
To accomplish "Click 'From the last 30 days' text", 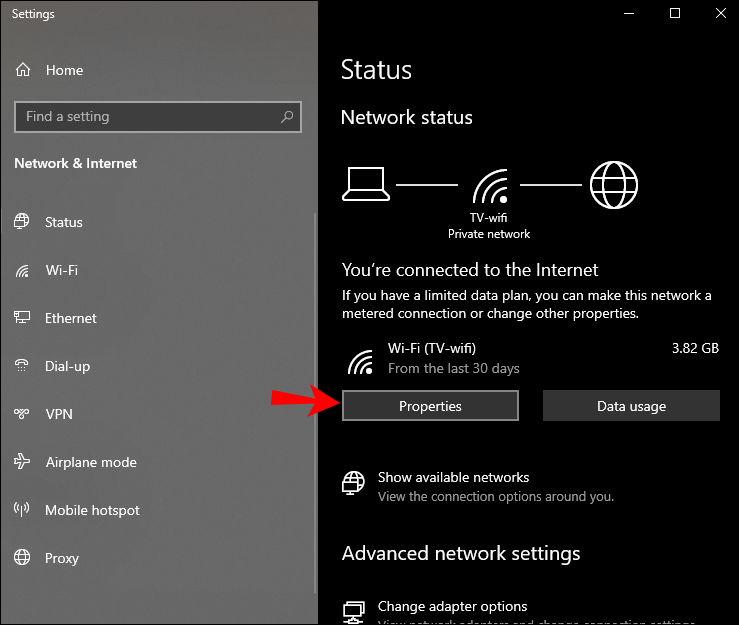I will [453, 368].
